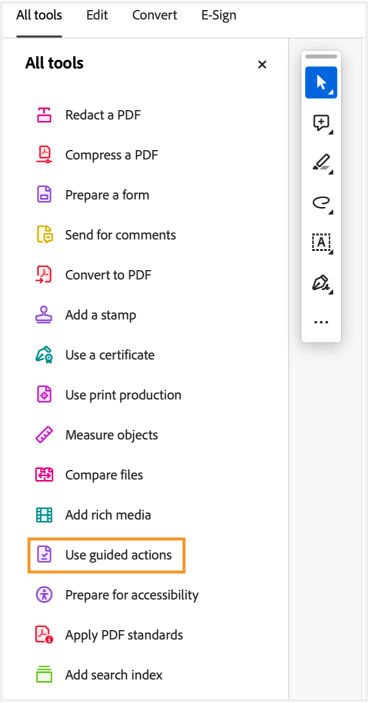Click the Add rich media label
The image size is (368, 703).
click(x=108, y=515)
